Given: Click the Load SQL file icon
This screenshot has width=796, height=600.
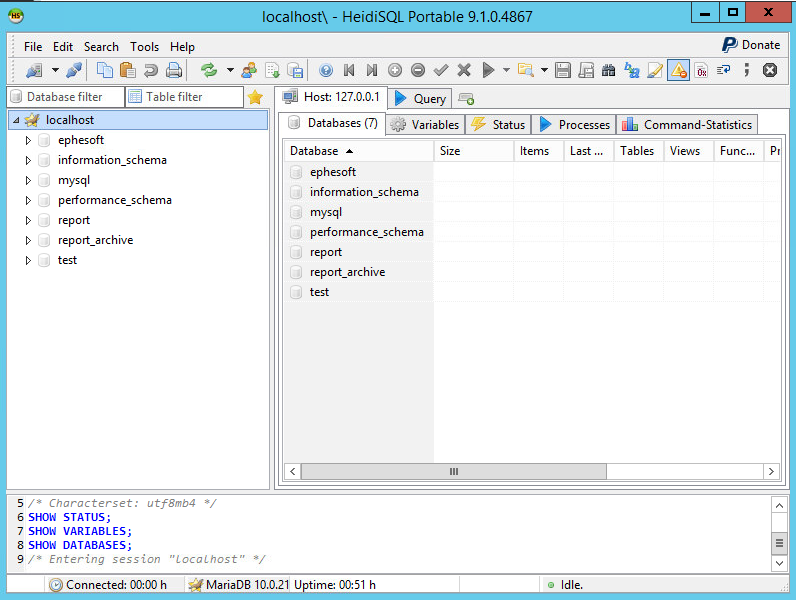Looking at the screenshot, I should point(272,70).
